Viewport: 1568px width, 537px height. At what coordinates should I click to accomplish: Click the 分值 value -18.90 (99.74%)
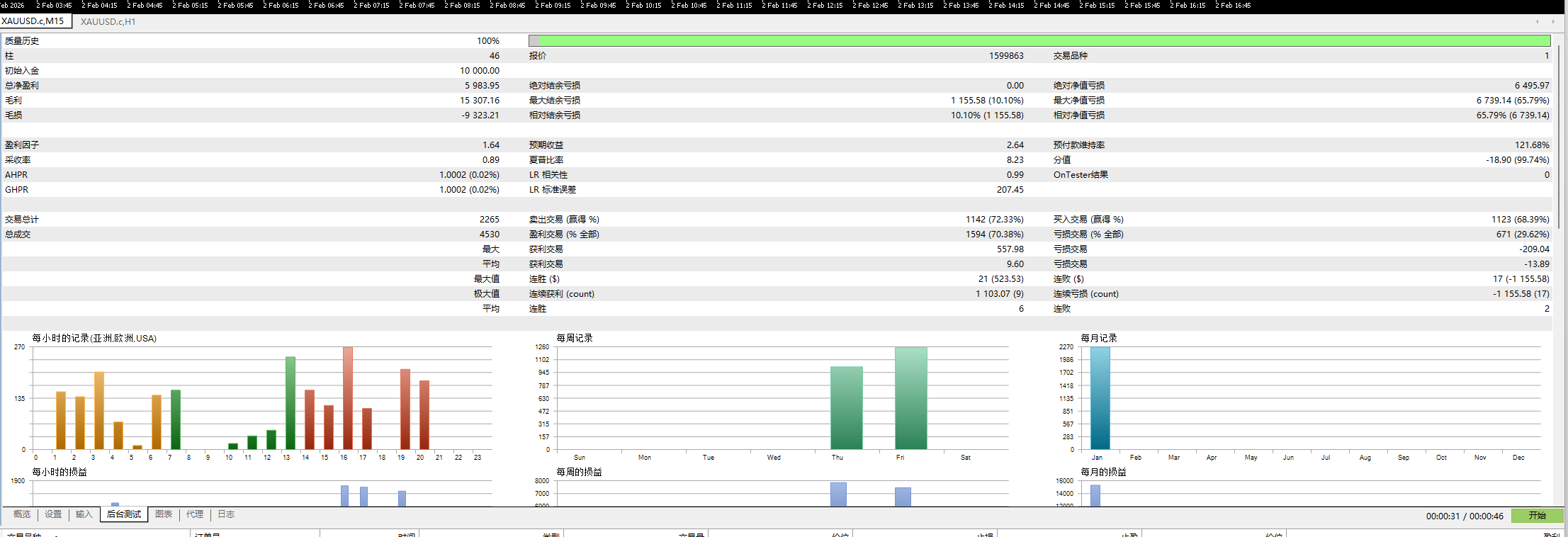tap(1518, 160)
